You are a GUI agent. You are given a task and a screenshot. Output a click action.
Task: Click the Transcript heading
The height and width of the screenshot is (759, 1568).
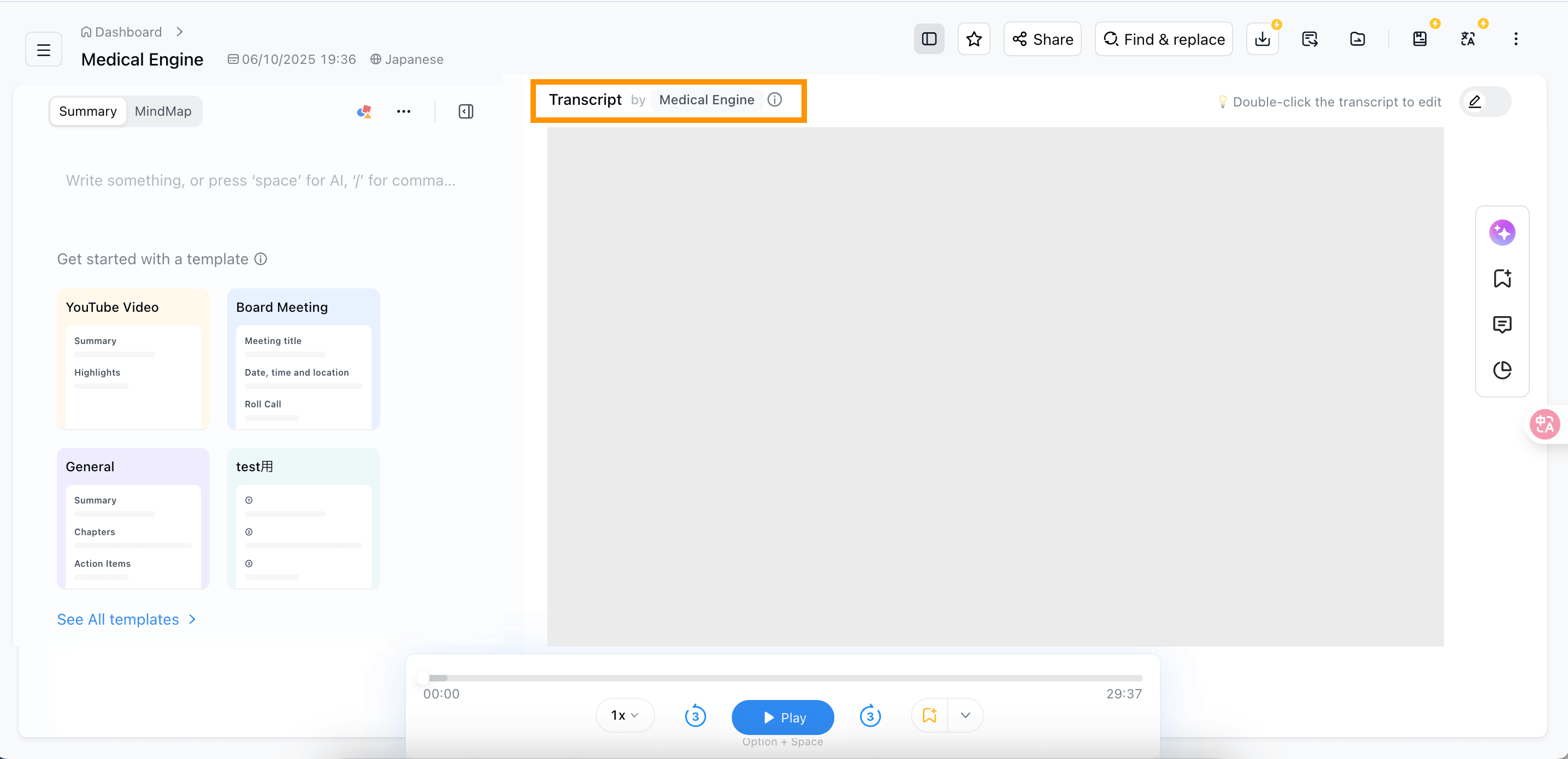tap(585, 100)
